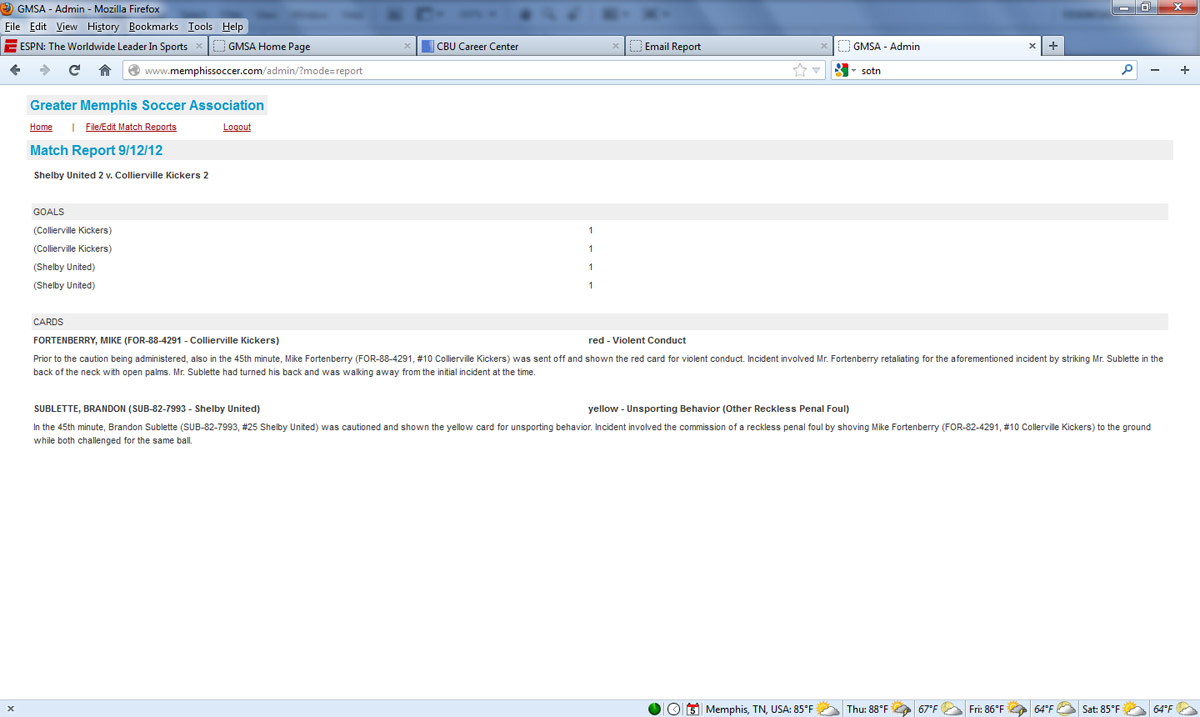Open the Bookmarks menu

click(153, 27)
